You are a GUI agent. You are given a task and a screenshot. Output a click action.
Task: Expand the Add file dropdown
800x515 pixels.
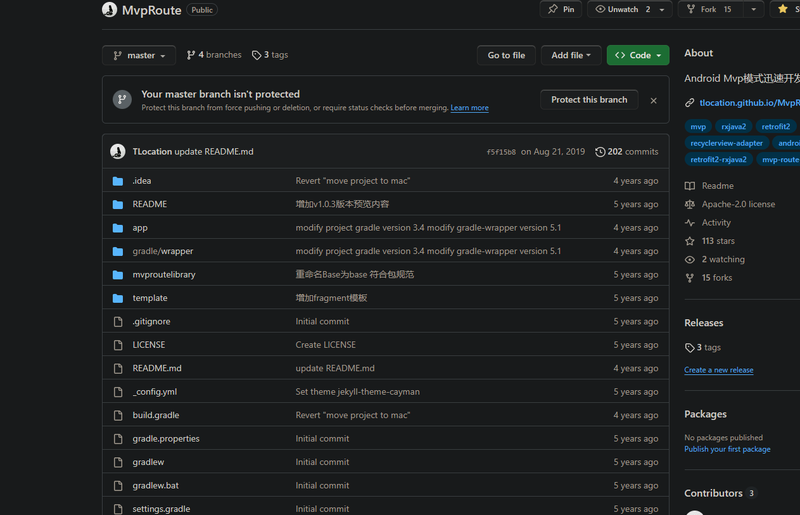[571, 55]
